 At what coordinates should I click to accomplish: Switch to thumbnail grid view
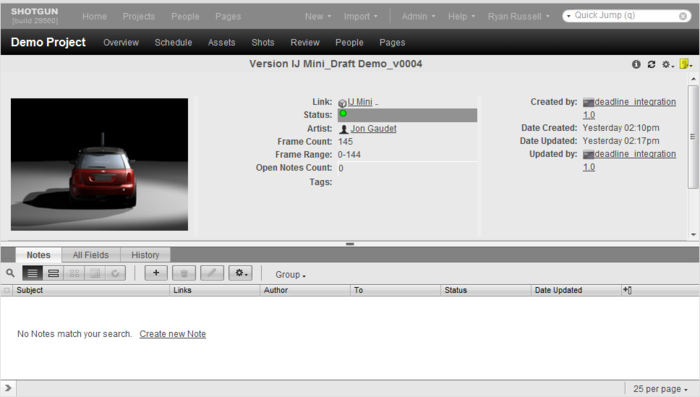click(74, 273)
